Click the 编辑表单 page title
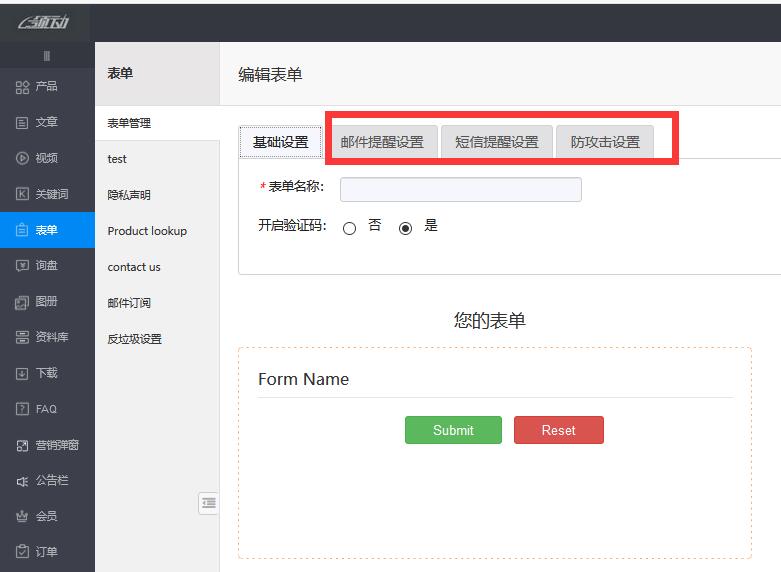This screenshot has height=572, width=781. pos(270,75)
